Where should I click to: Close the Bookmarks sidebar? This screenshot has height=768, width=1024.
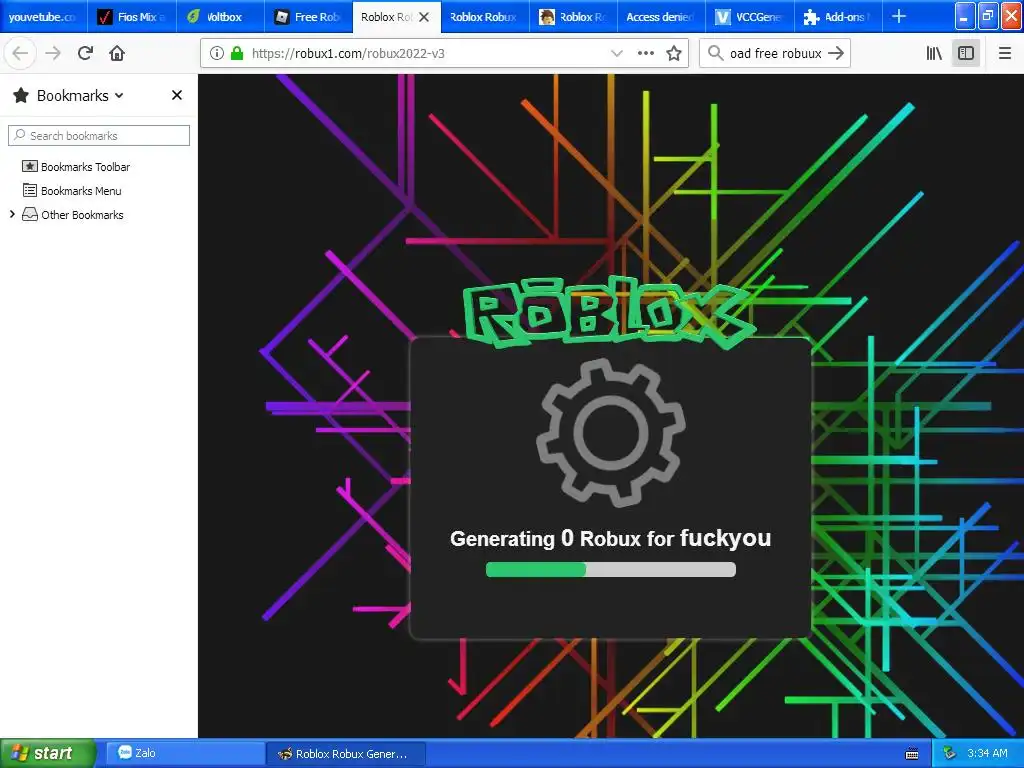(176, 95)
